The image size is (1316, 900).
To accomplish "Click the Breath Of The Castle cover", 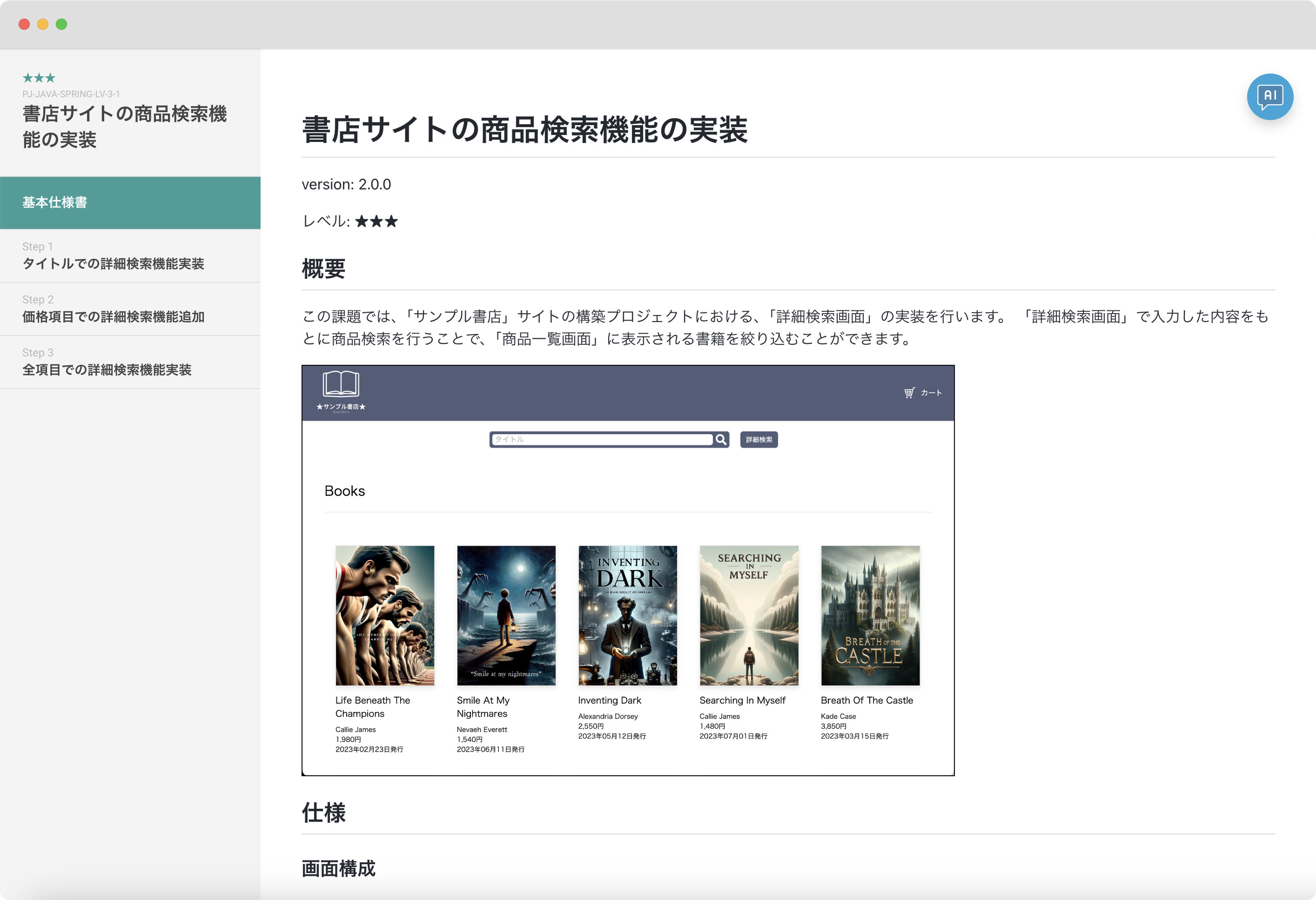I will pos(870,616).
